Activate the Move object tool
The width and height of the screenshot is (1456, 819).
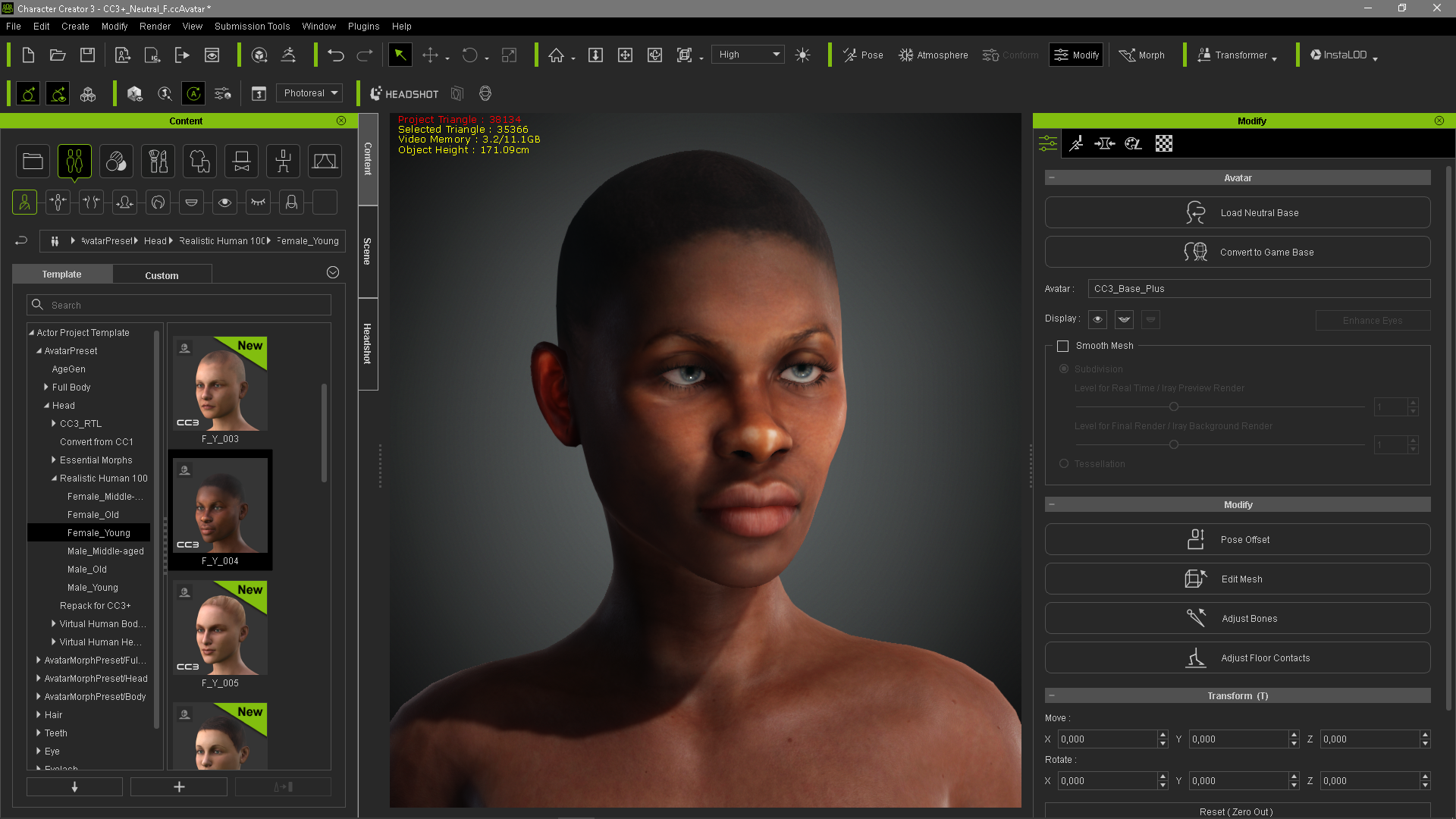coord(430,55)
